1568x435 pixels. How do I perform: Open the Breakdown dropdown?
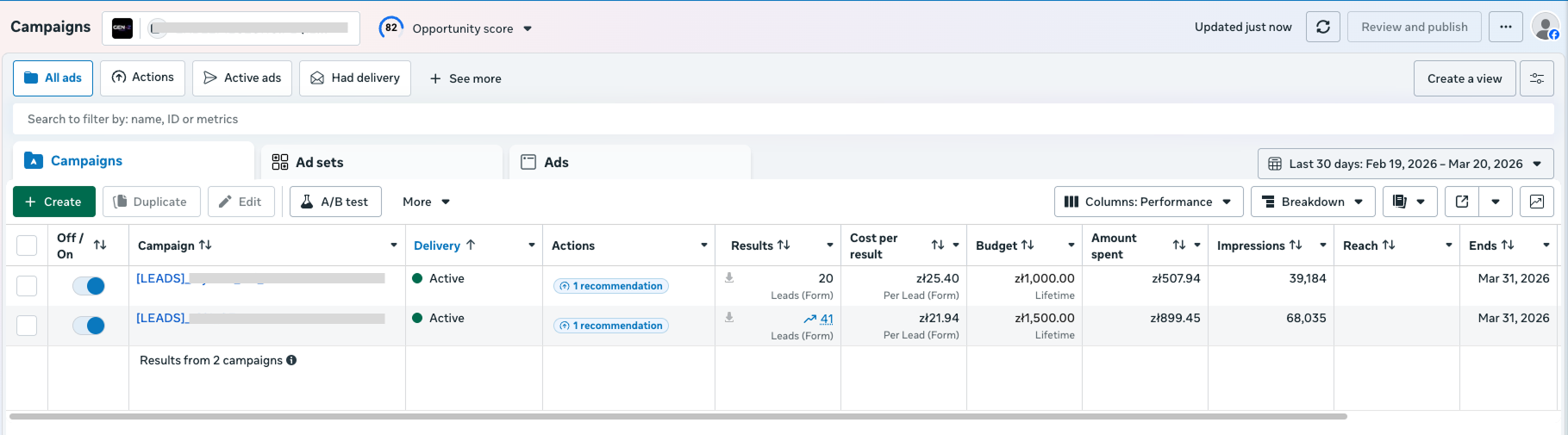pos(1312,202)
